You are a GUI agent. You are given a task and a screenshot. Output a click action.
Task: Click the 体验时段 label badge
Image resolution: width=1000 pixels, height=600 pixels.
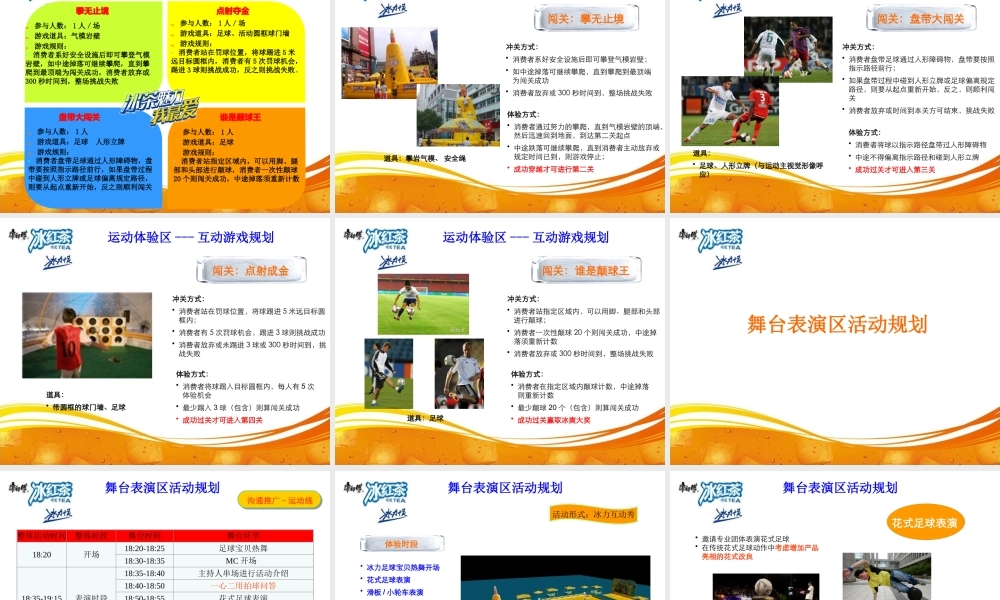coord(401,544)
